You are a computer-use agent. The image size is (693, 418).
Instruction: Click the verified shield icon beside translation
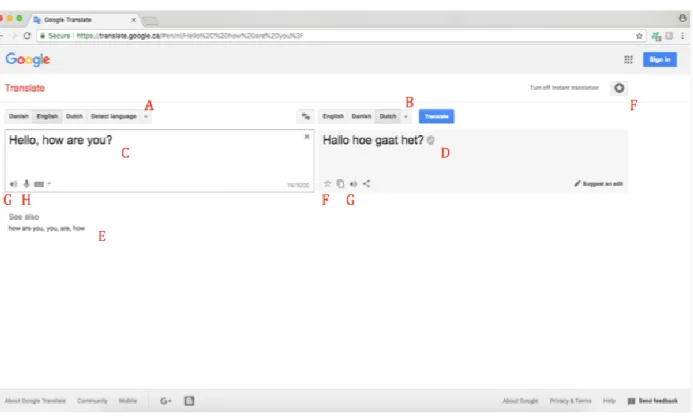430,140
